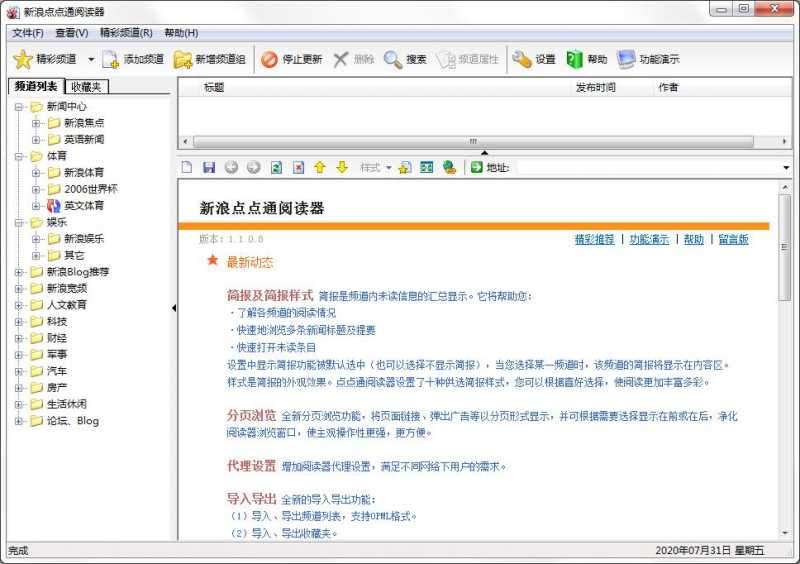Open the 功能演示 link in the page
800x564 pixels.
pos(649,239)
